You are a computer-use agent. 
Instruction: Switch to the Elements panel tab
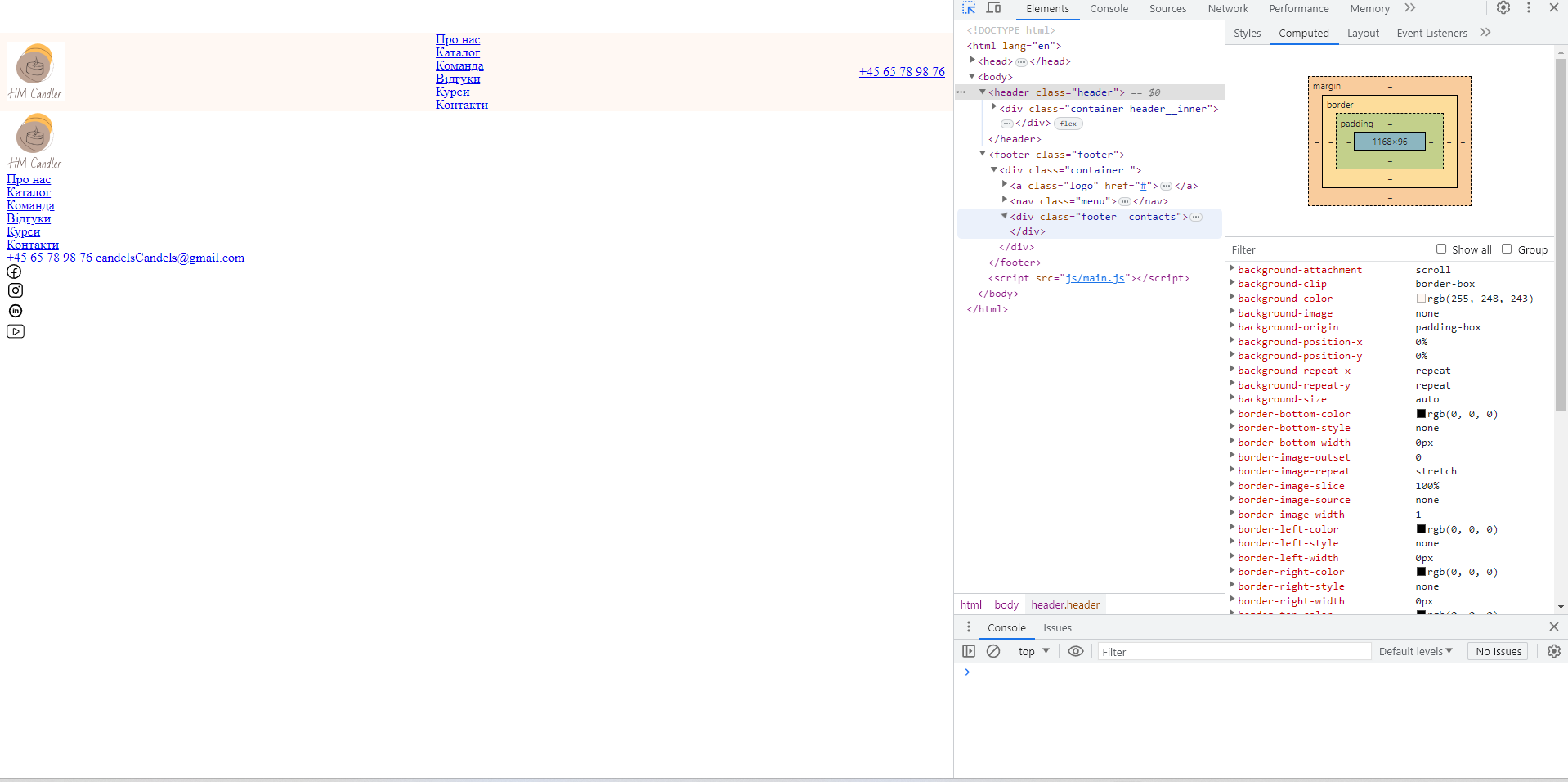click(x=1047, y=9)
